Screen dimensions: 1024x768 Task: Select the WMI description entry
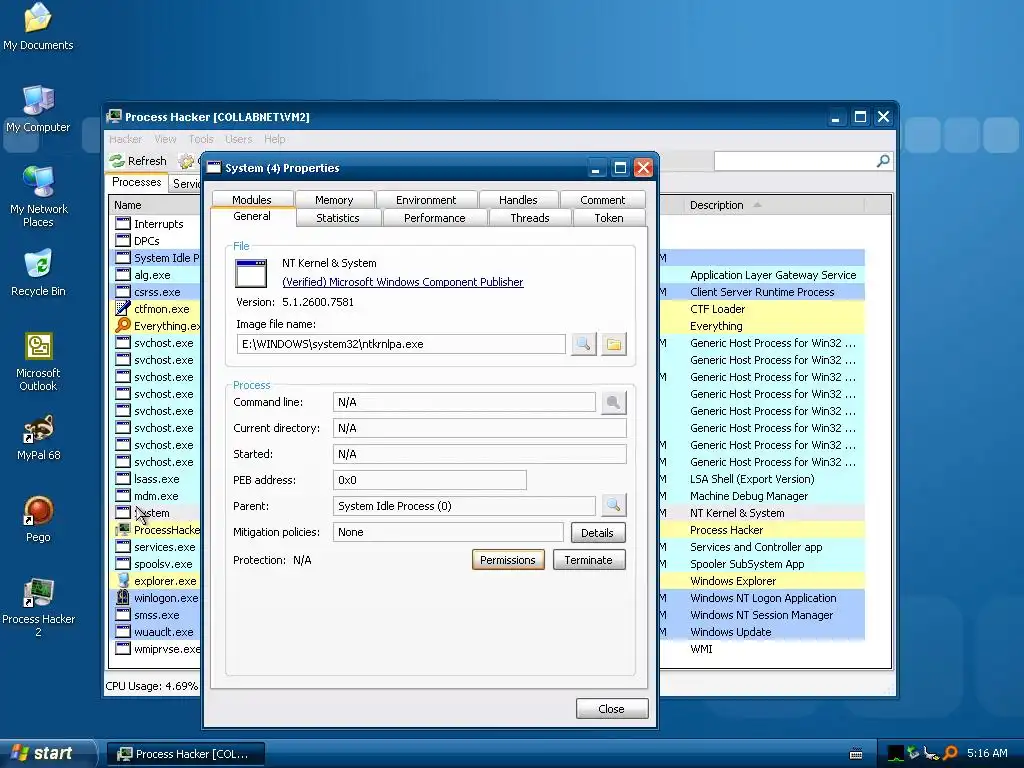click(x=701, y=648)
